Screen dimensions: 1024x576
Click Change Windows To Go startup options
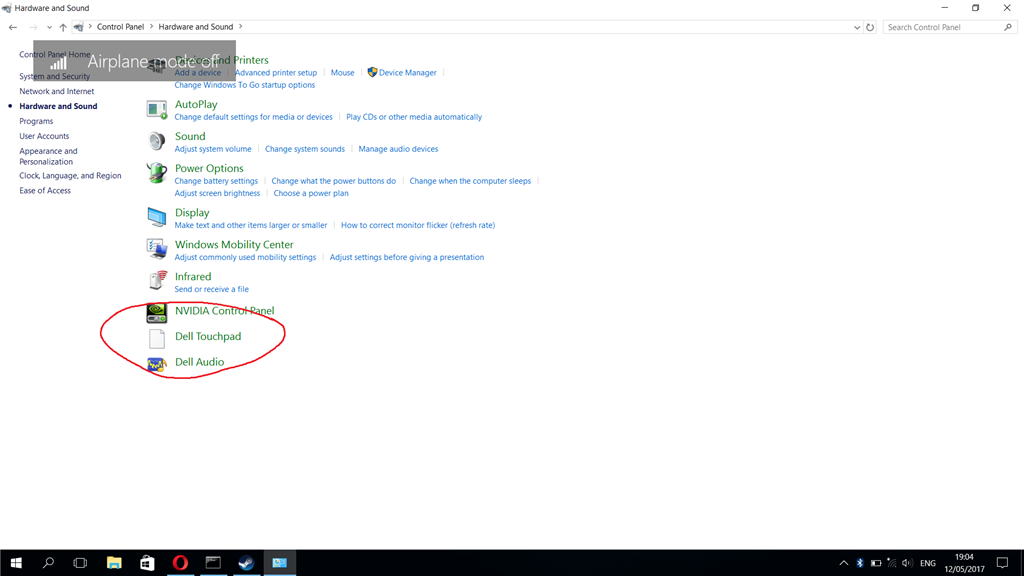(244, 85)
